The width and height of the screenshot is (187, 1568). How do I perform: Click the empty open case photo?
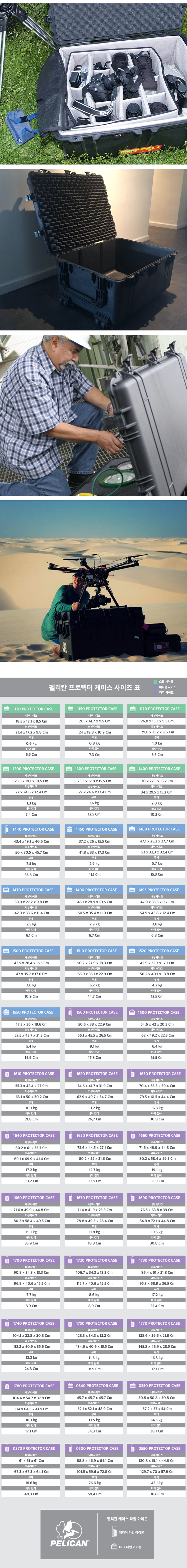click(93, 250)
